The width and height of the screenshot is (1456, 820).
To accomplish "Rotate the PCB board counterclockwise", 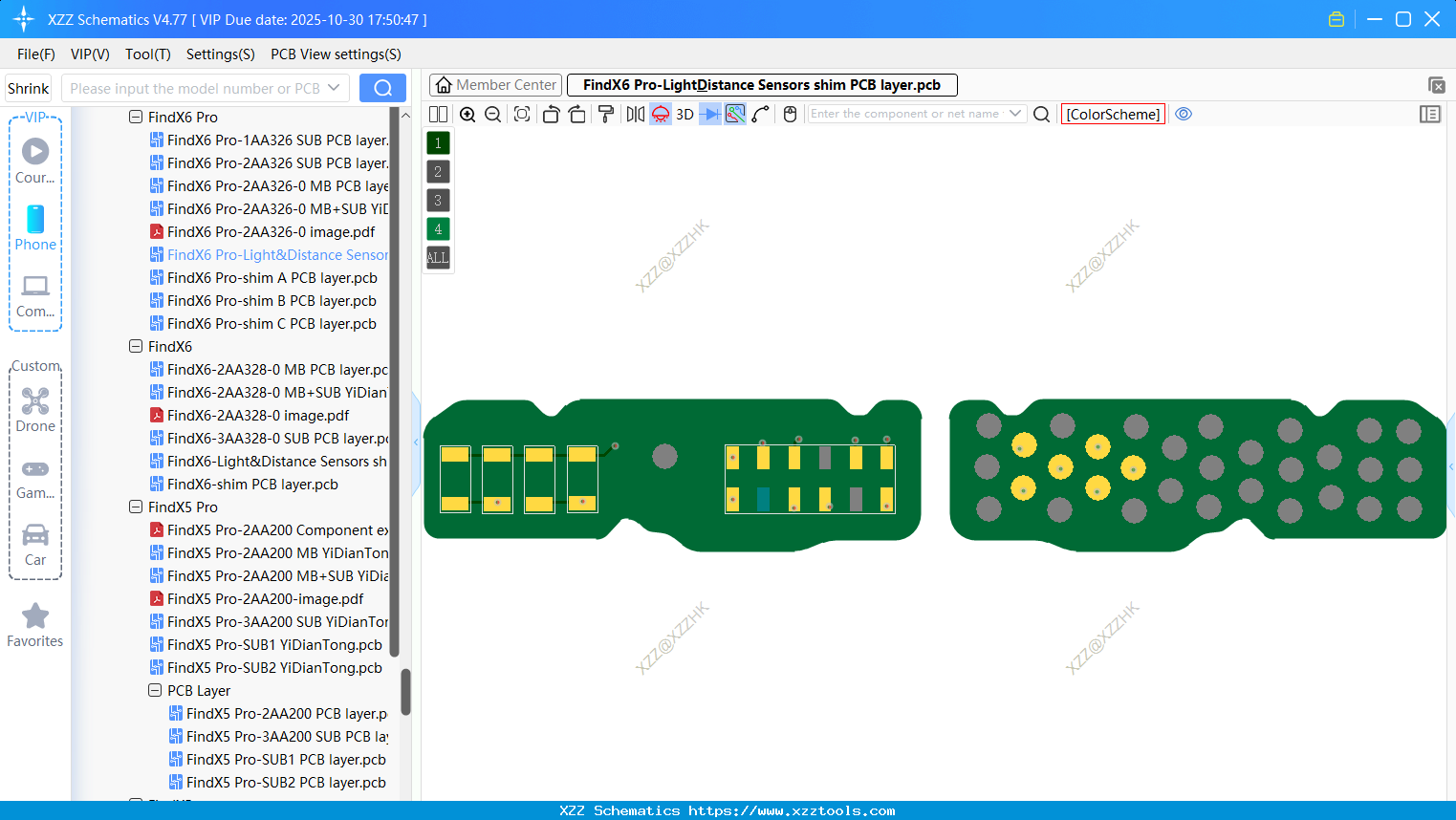I will click(551, 115).
